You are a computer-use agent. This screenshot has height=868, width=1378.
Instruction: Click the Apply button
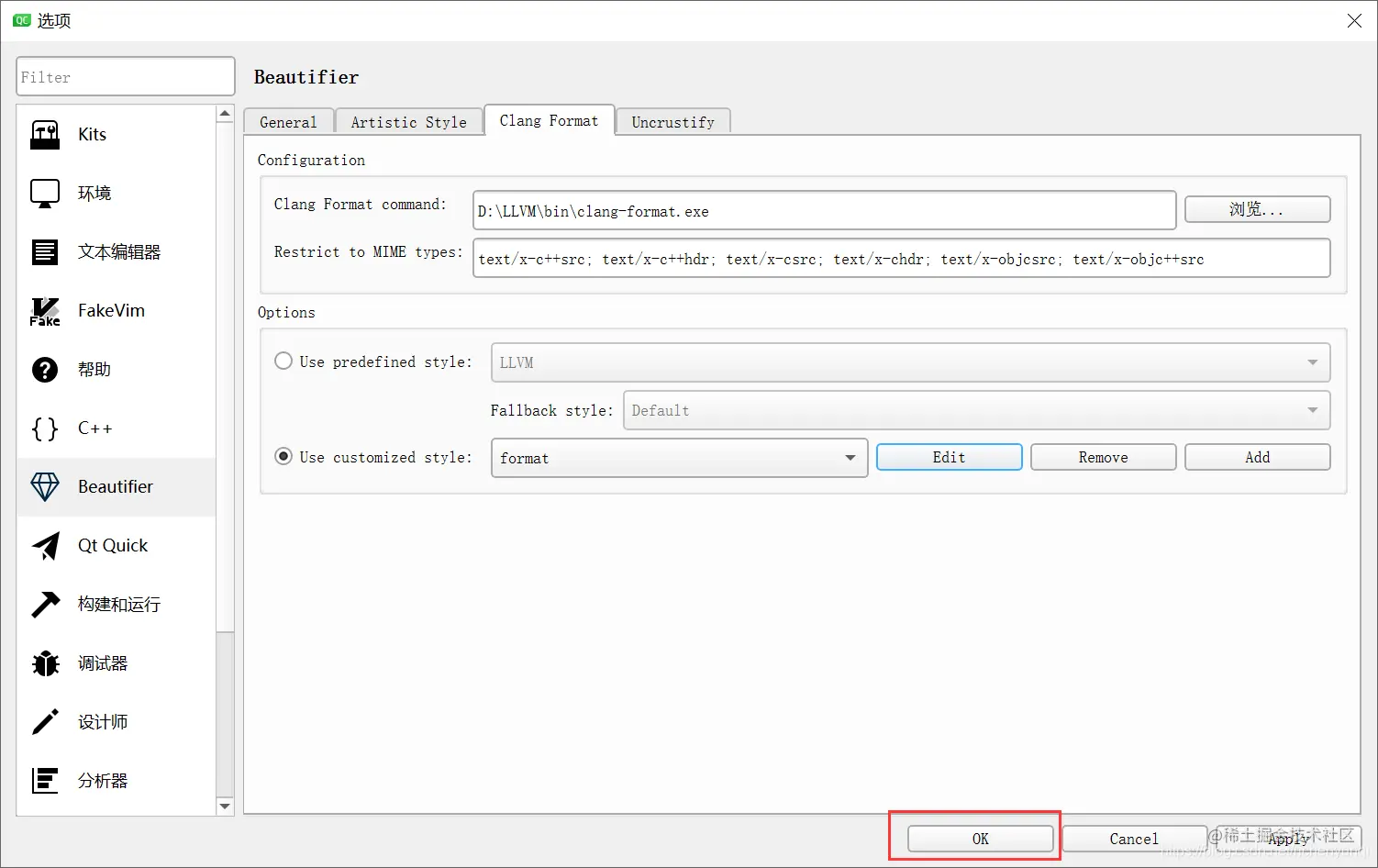pos(1288,839)
